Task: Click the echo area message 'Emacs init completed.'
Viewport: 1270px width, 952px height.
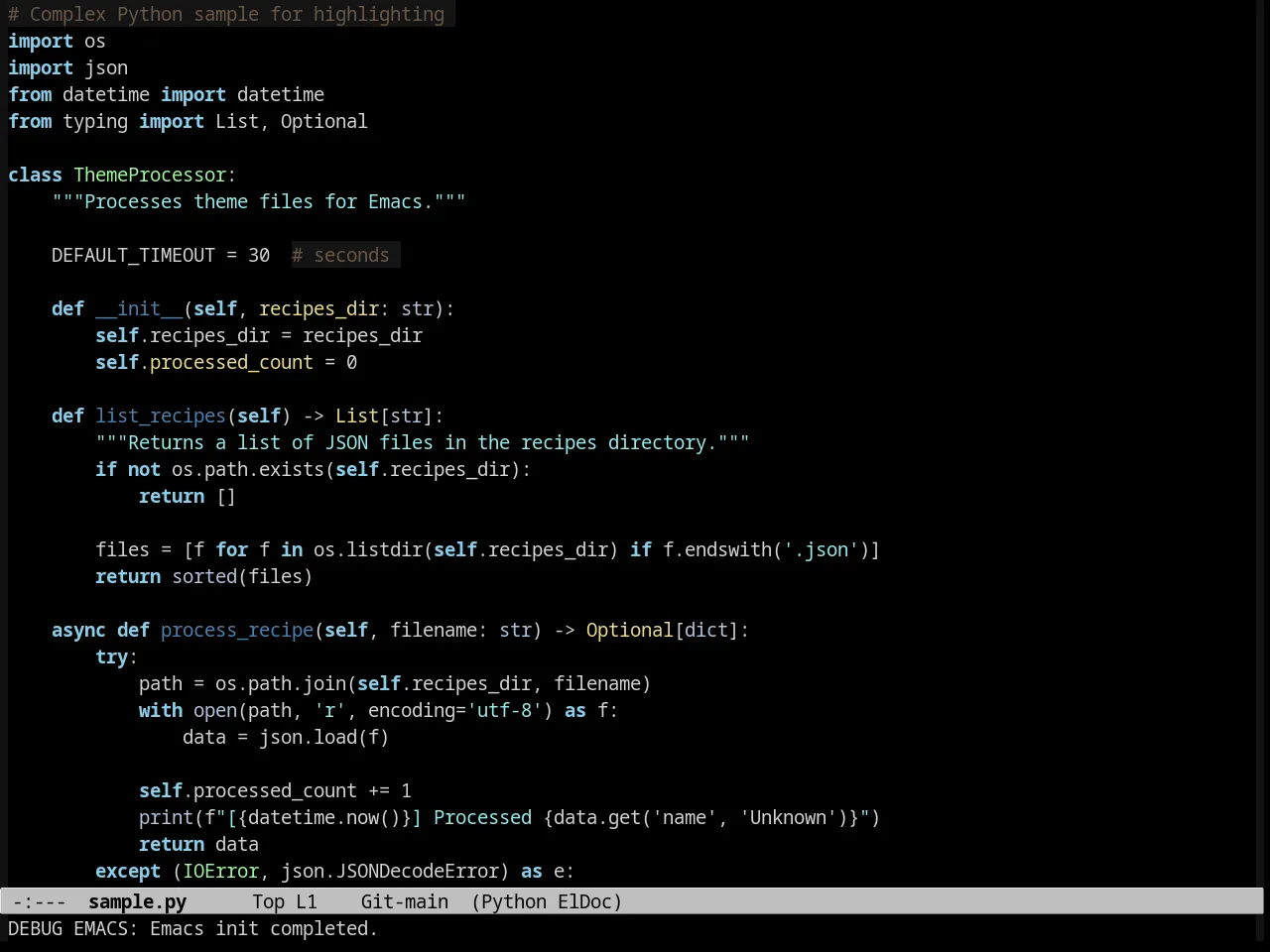Action: click(263, 928)
